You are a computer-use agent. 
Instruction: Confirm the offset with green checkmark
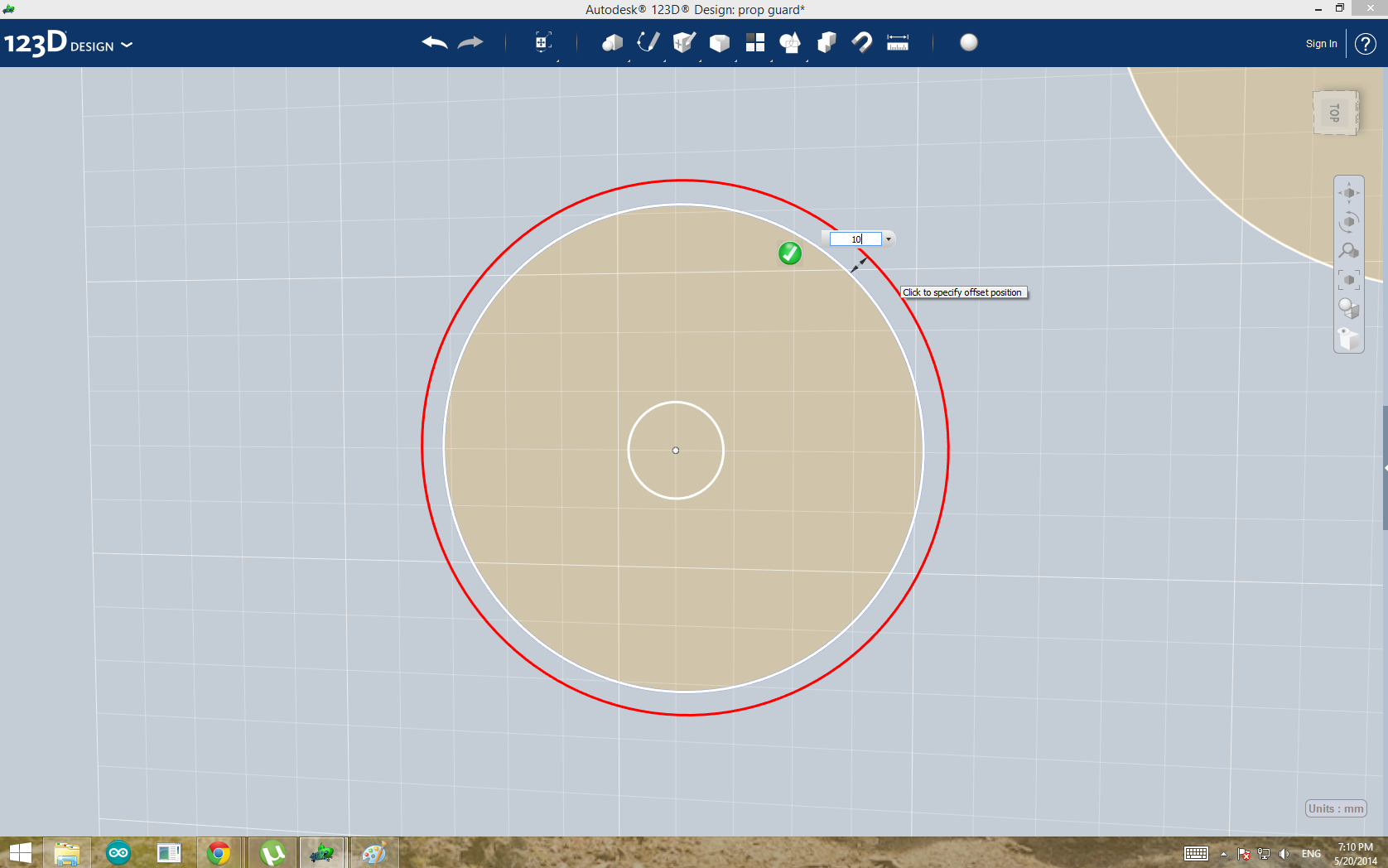[x=790, y=253]
